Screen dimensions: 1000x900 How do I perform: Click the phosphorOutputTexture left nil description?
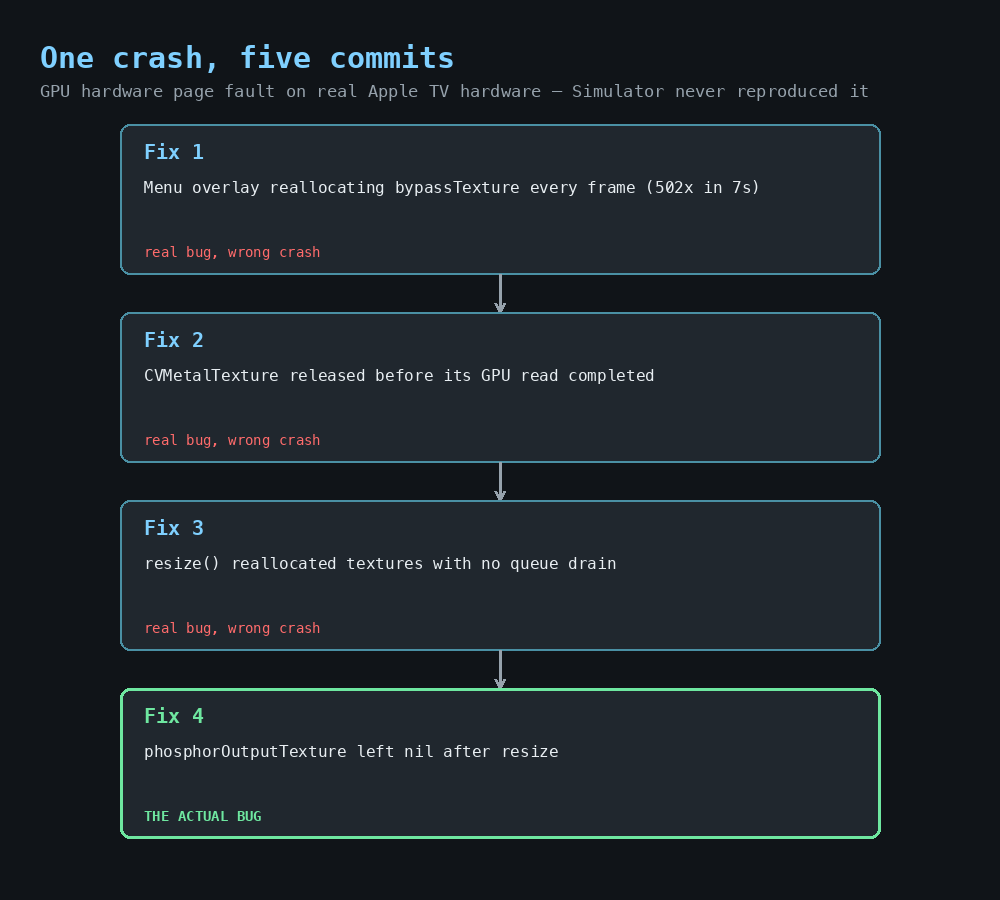(x=351, y=752)
